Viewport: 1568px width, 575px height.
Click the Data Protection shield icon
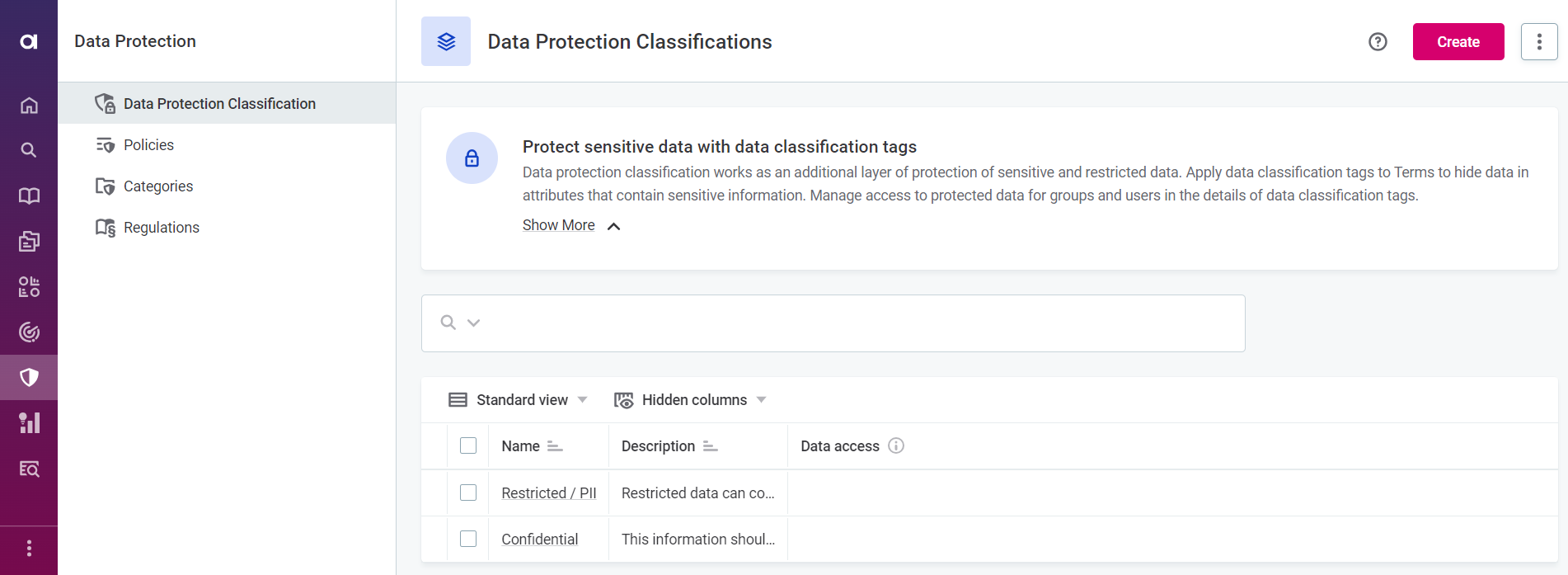tap(29, 377)
